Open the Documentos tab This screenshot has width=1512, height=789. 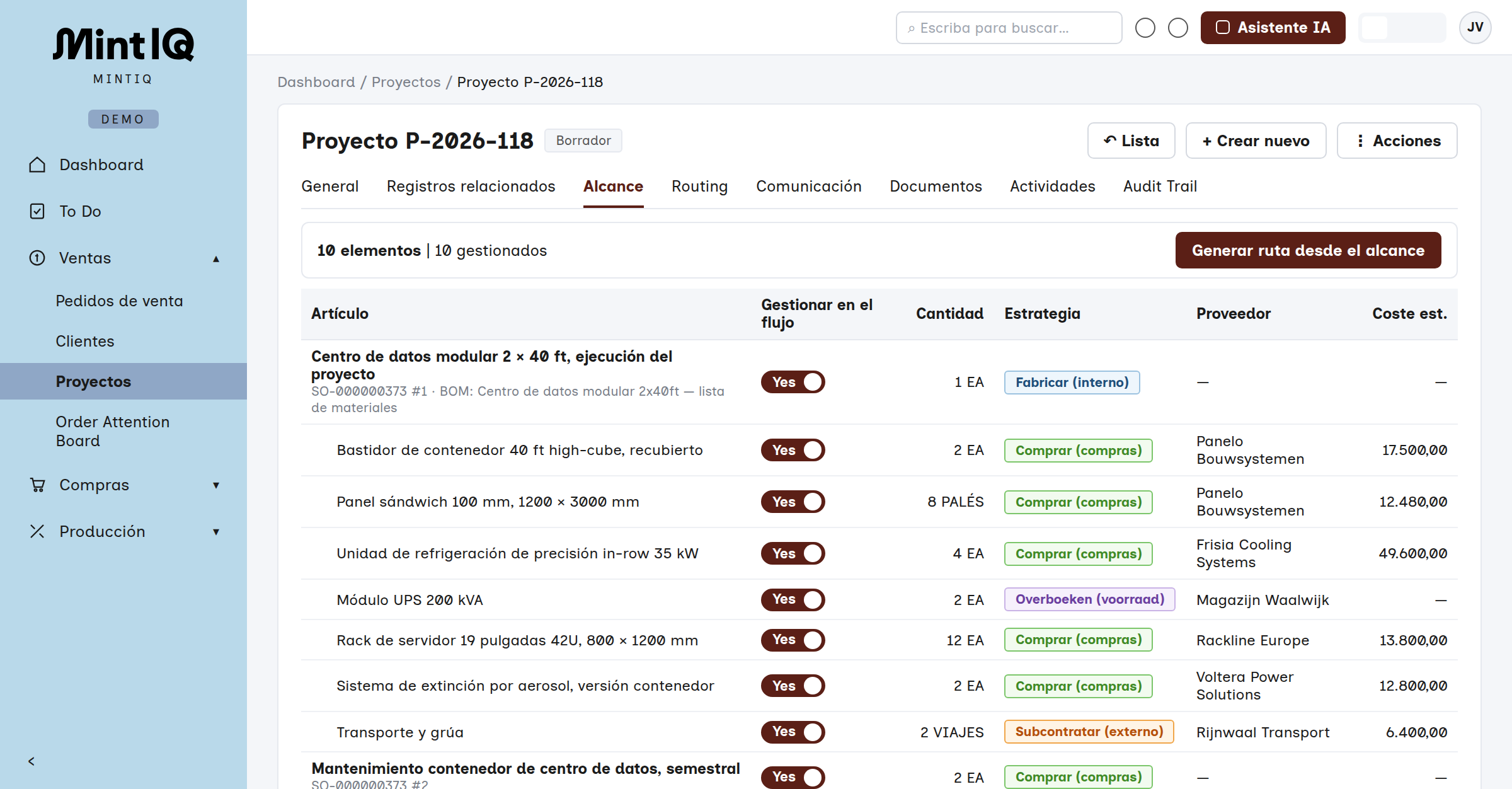pos(936,187)
